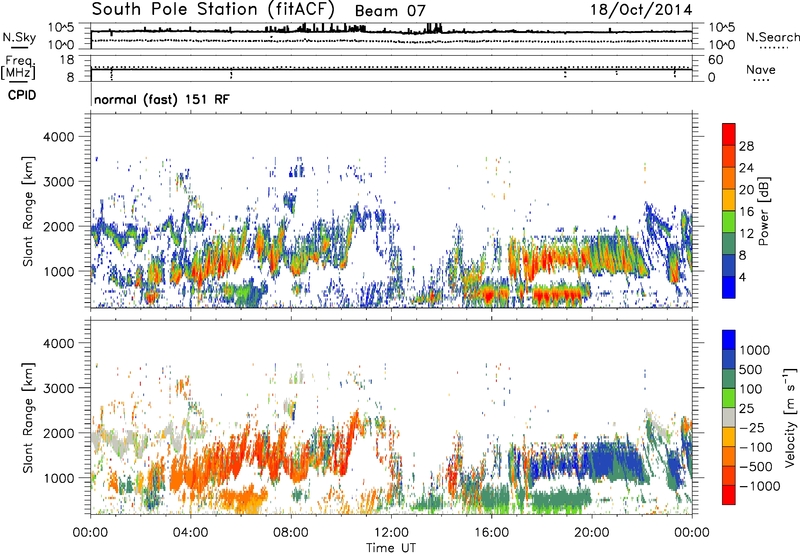Screen dimensions: 800x554
Task: Click '3000' tick in the velocity panel
Action: click(x=58, y=388)
